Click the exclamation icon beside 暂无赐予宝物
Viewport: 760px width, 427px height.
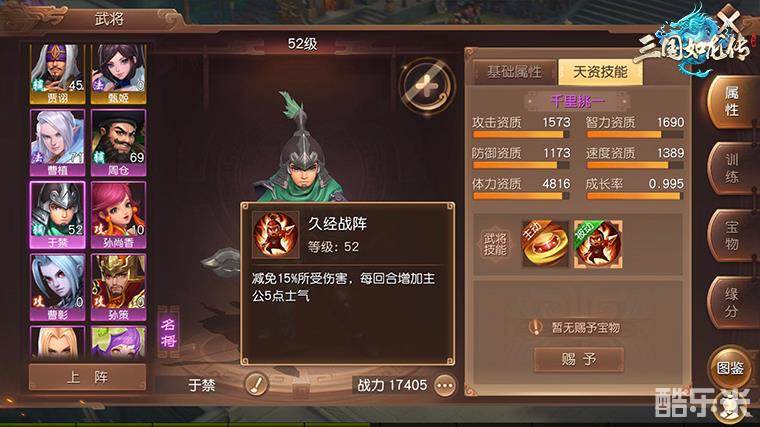[x=536, y=328]
